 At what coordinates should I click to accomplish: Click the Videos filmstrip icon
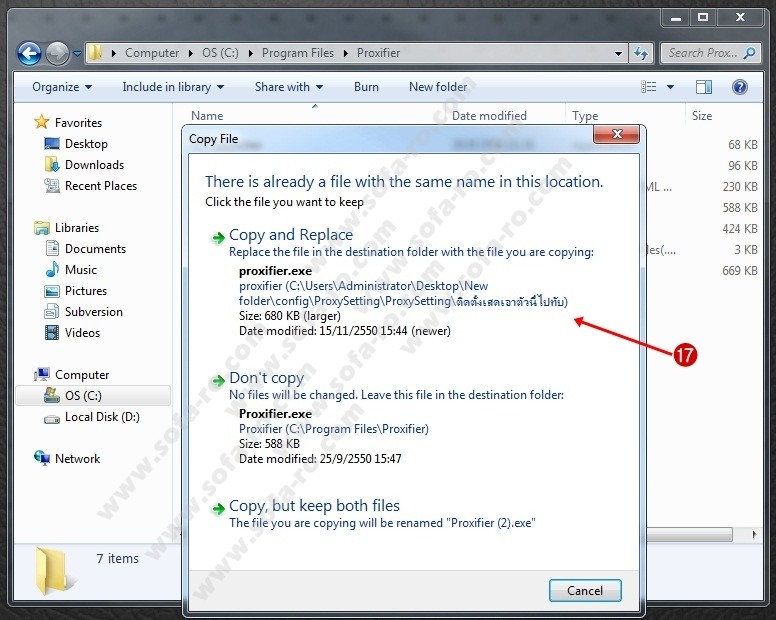click(51, 333)
